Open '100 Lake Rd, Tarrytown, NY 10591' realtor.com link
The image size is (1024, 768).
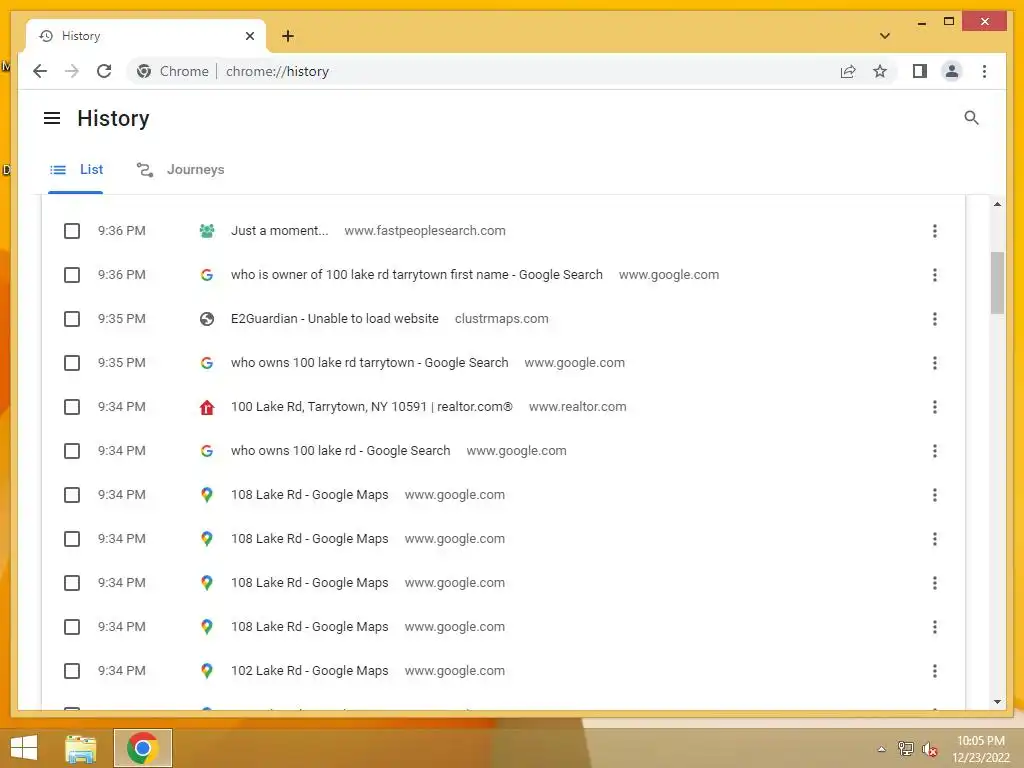372,407
